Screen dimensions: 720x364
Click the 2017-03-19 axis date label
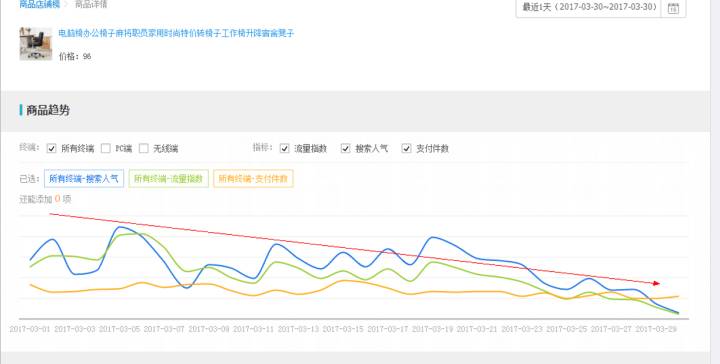pos(433,329)
